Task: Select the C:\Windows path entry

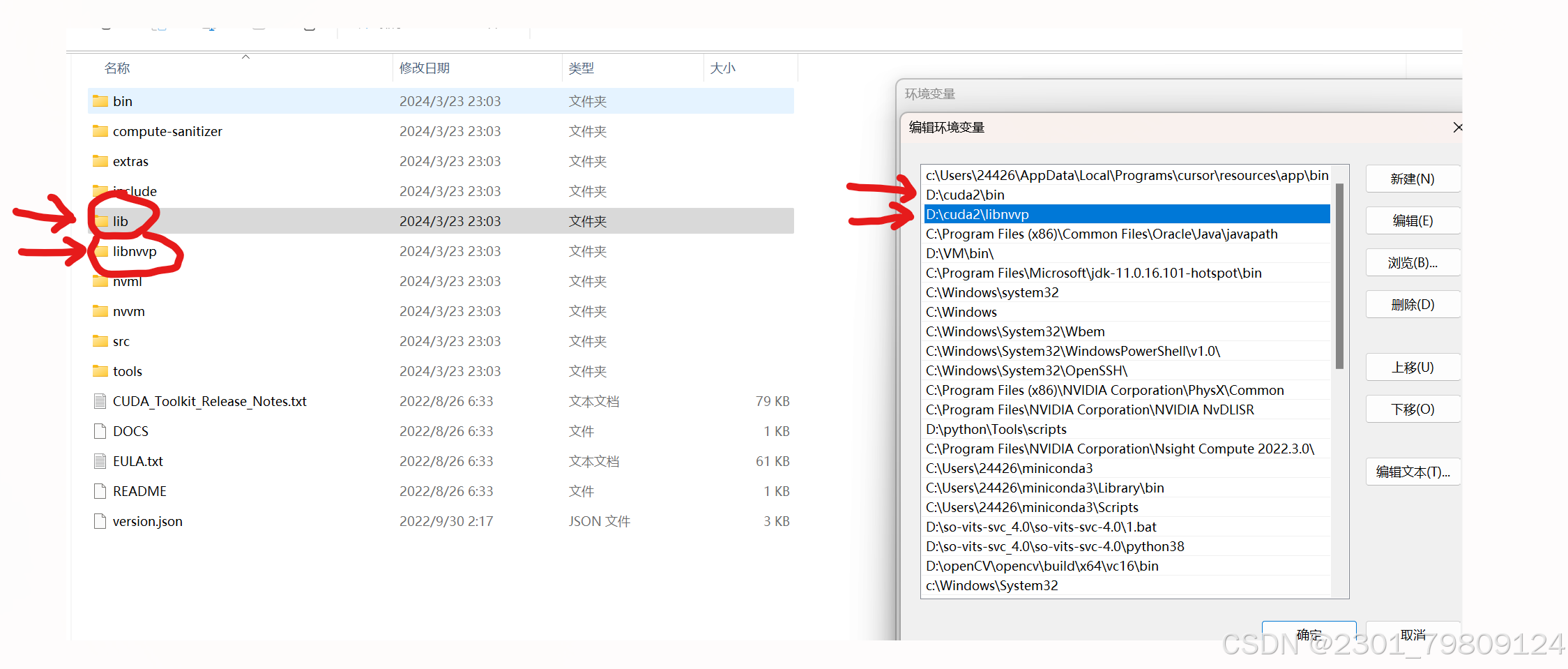Action: [x=1127, y=312]
